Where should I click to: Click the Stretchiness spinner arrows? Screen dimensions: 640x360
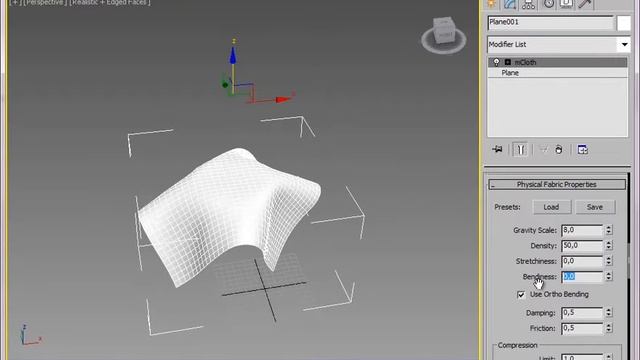tap(609, 261)
